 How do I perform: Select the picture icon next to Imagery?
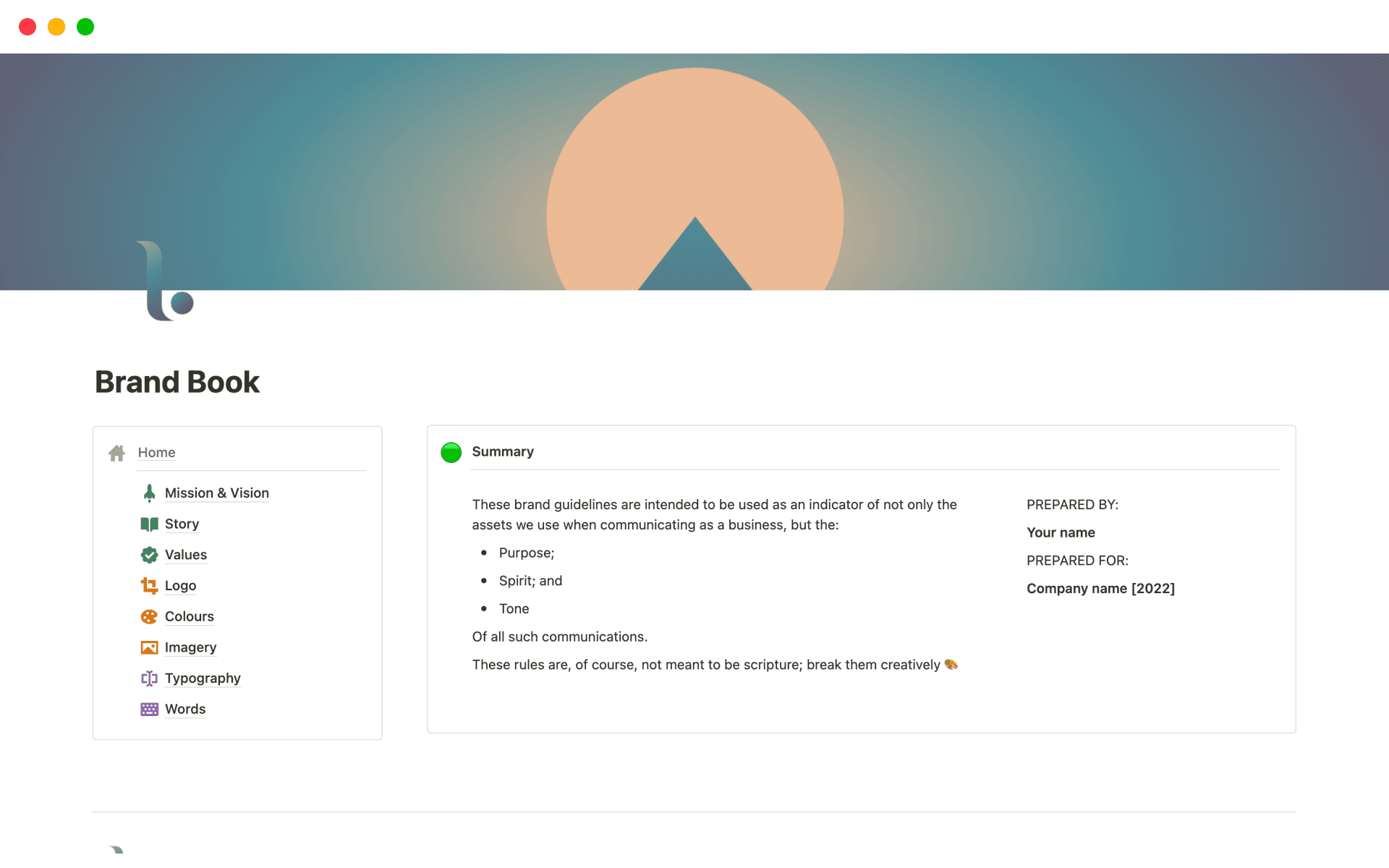coord(149,647)
